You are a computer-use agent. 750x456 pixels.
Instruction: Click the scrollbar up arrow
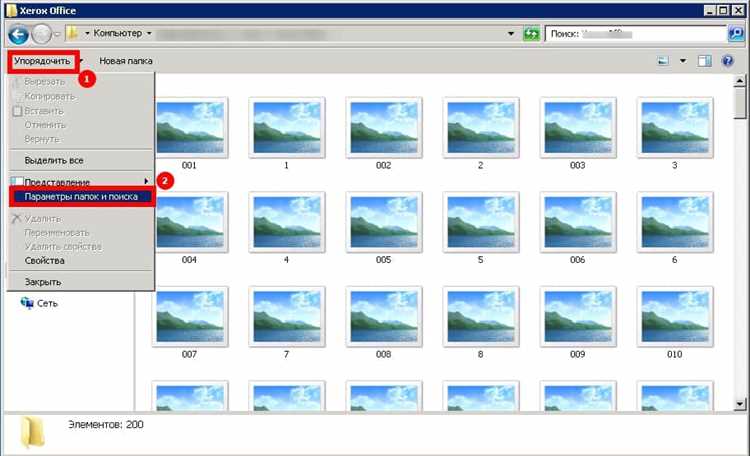click(740, 81)
